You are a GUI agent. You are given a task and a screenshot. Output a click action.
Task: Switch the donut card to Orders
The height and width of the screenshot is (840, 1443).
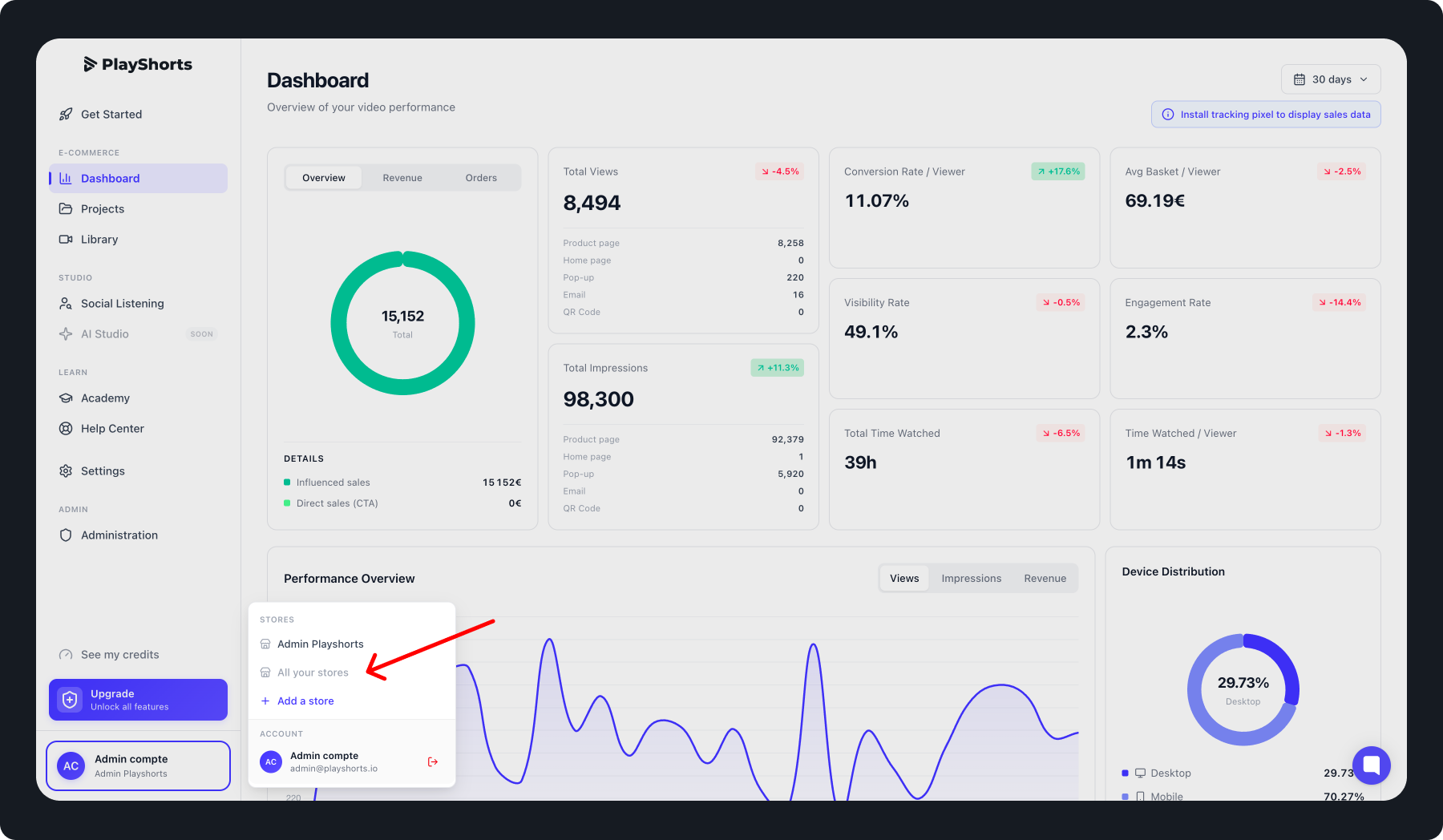(x=481, y=178)
